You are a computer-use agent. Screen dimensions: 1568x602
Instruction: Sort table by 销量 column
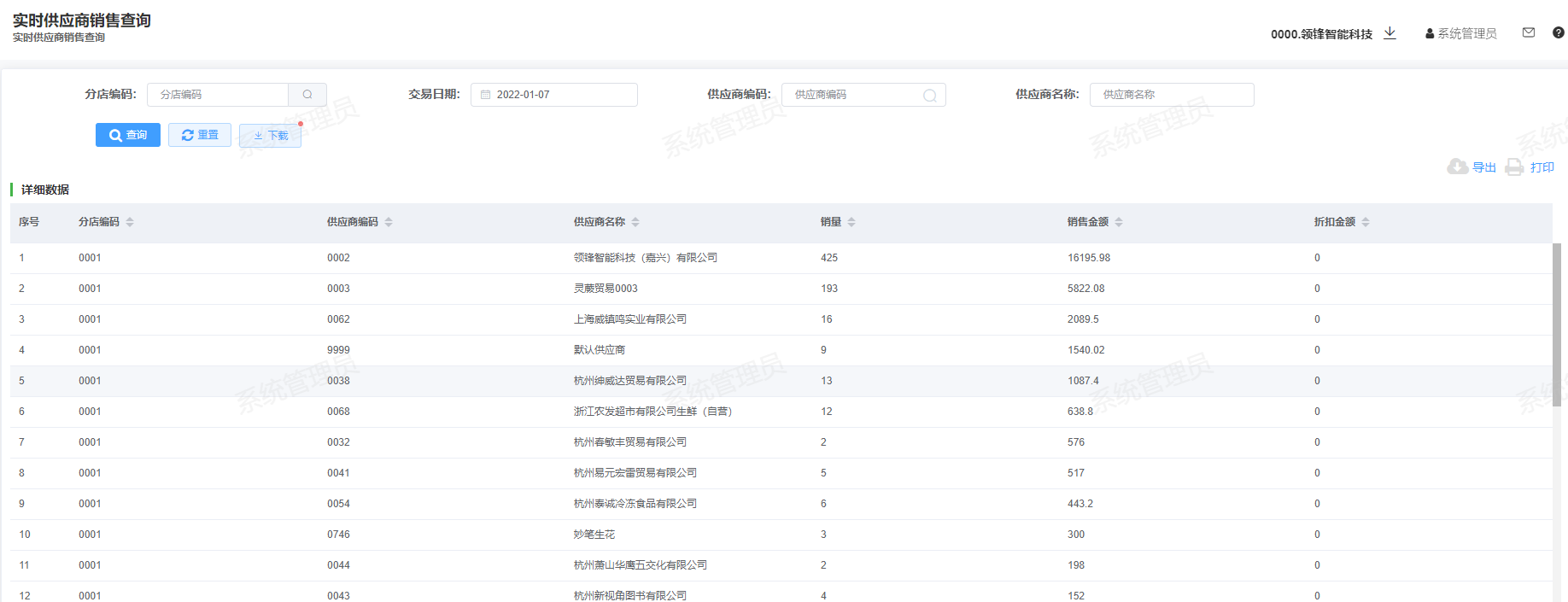point(851,222)
